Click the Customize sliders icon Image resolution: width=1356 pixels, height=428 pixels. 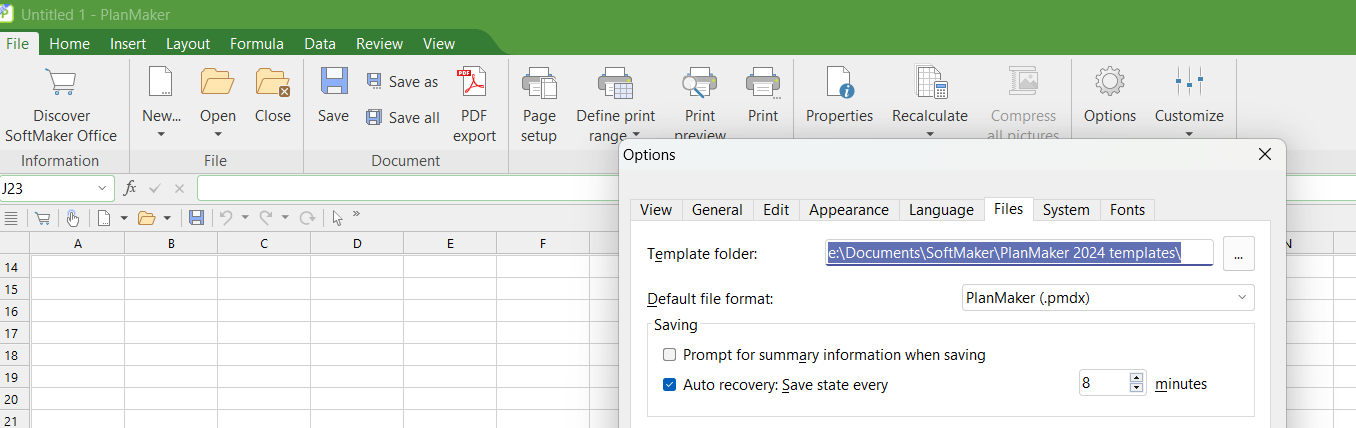[1189, 82]
